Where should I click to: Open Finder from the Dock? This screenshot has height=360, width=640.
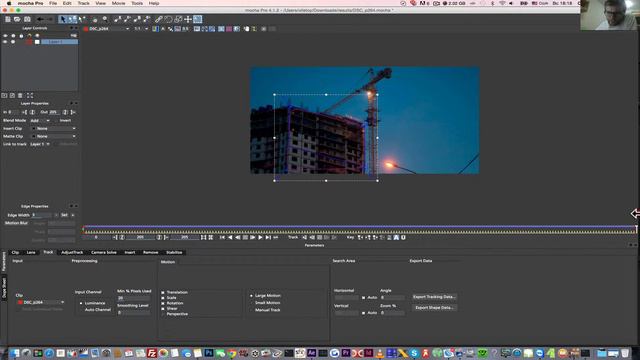coord(15,353)
